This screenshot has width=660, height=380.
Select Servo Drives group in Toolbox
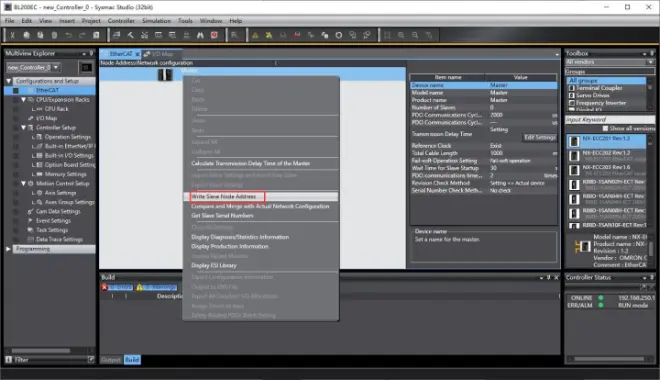pyautogui.click(x=592, y=96)
